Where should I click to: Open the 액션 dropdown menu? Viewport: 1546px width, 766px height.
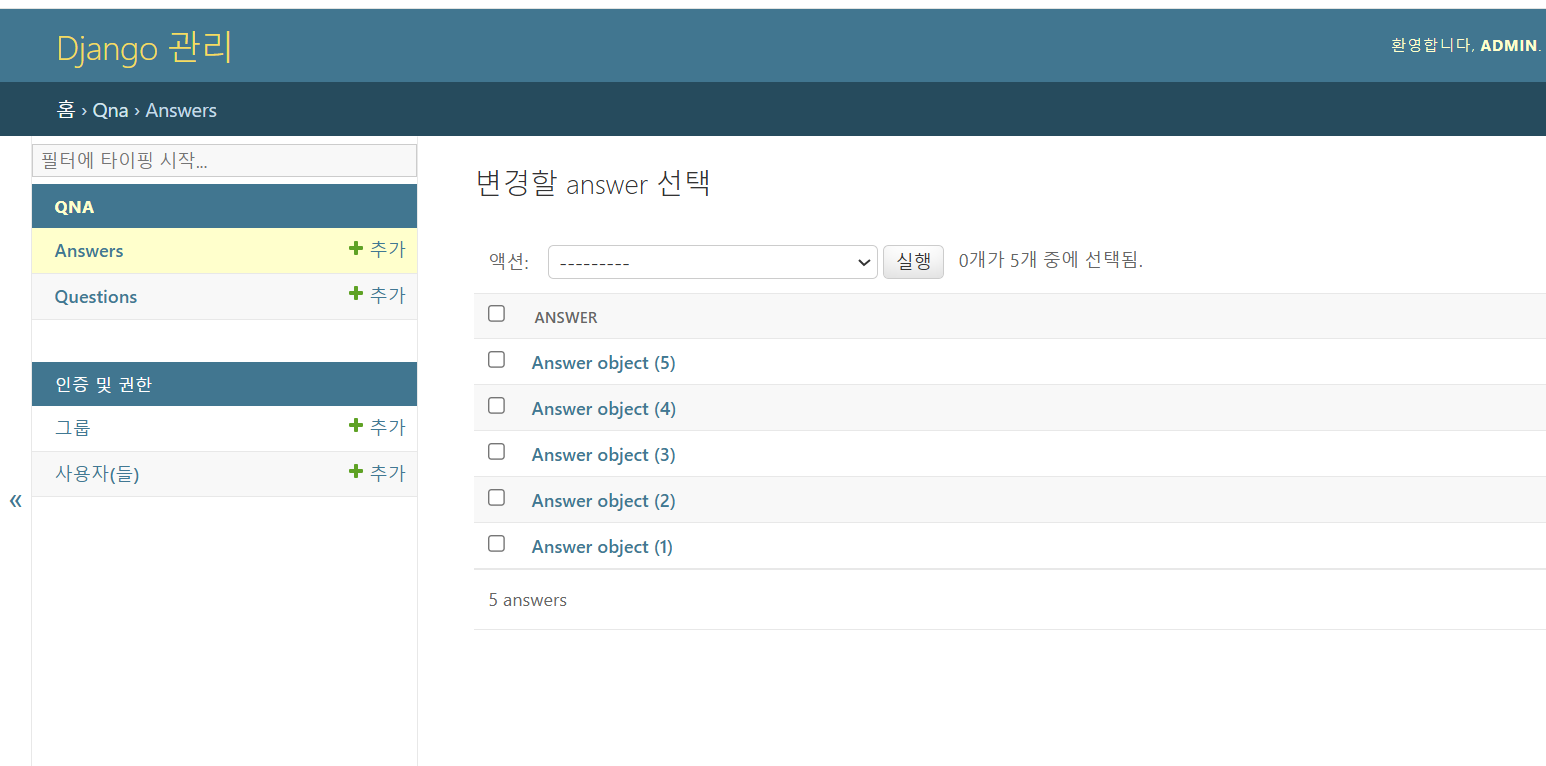pos(712,262)
